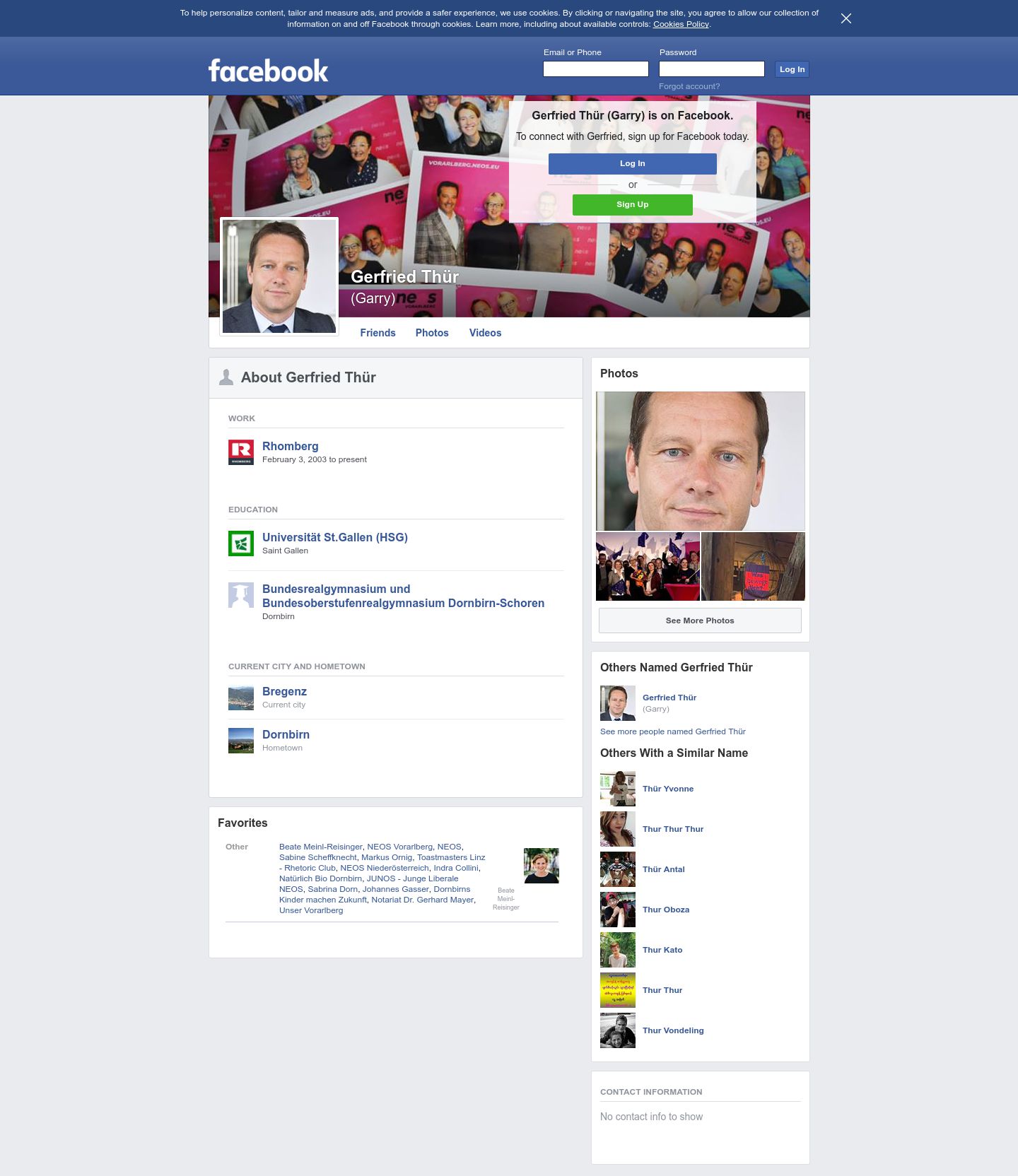Click the Bregenz city thumbnail icon

pos(241,698)
